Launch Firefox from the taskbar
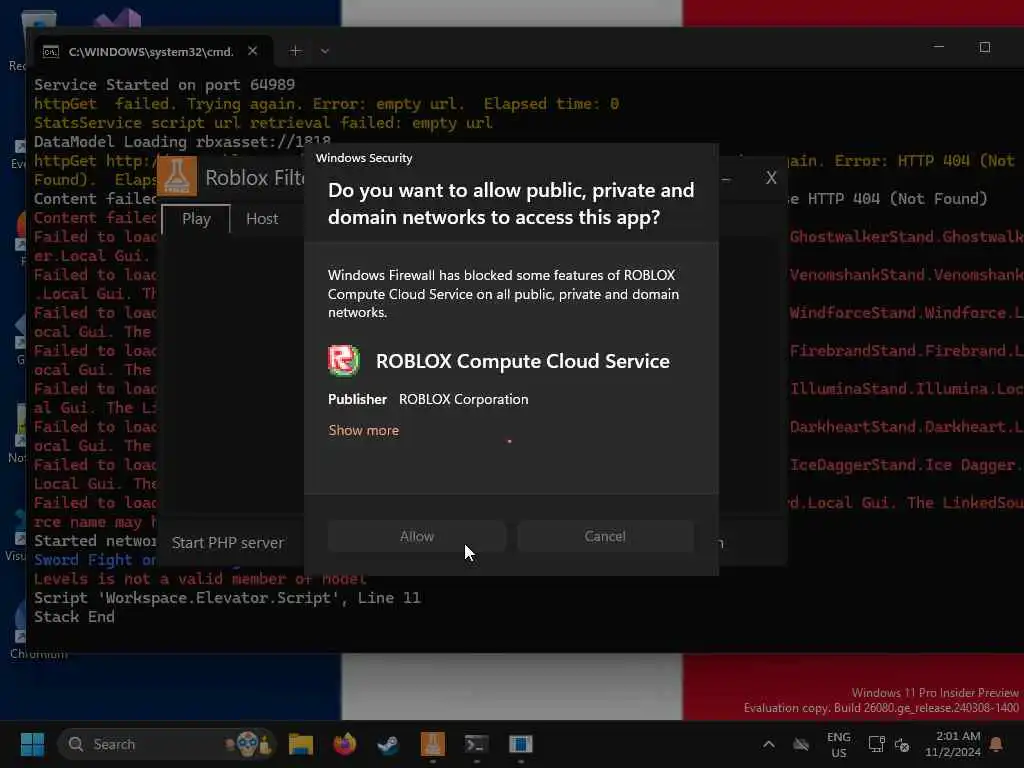 click(x=345, y=744)
